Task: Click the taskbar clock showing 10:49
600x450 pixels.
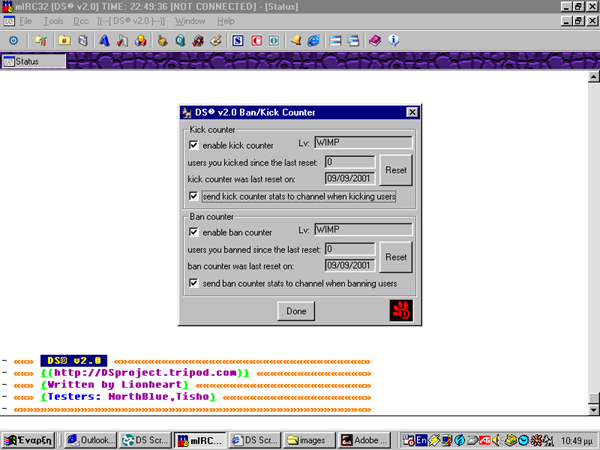Action: 576,441
